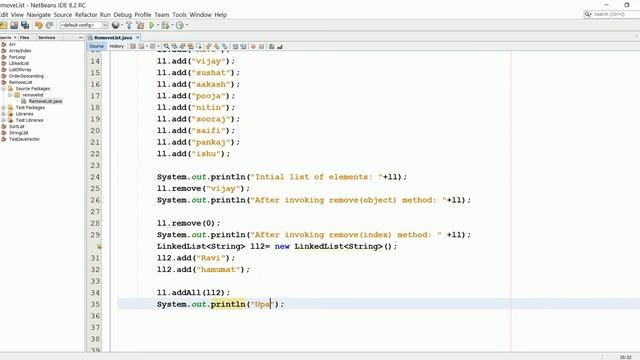
Task: Click the Find Selection magnifier icon
Action: tap(167, 47)
